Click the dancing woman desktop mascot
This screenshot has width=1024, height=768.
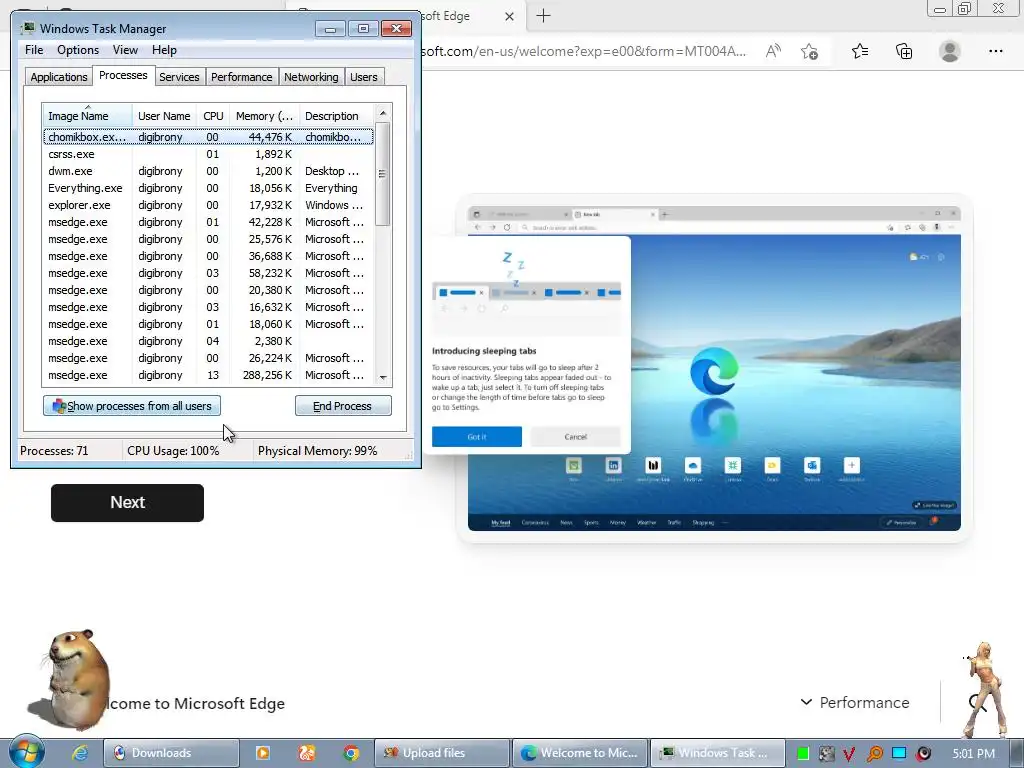pos(983,689)
